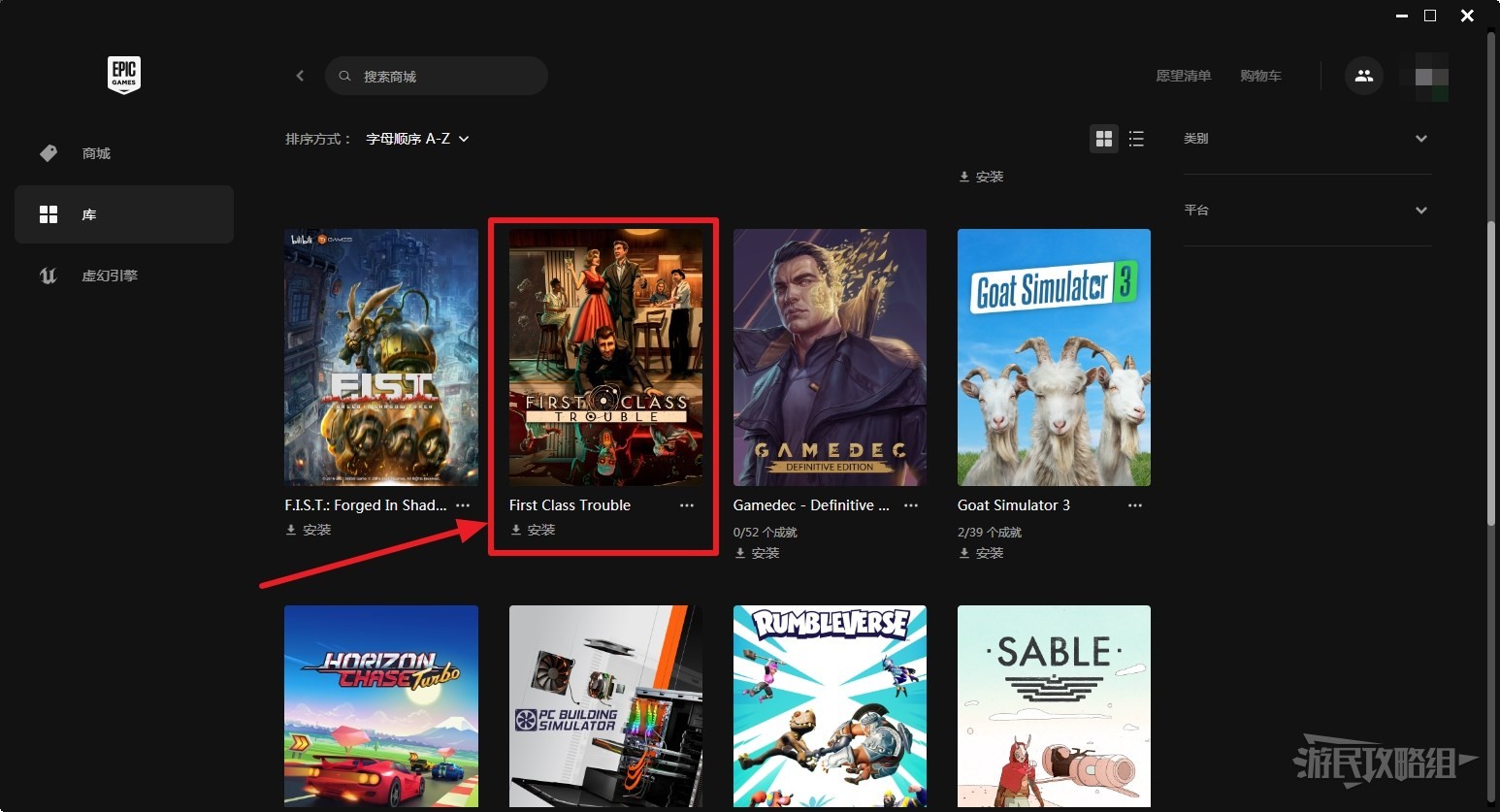The image size is (1500, 812).
Task: Open First Class Trouble cover thumbnail
Action: coord(605,357)
